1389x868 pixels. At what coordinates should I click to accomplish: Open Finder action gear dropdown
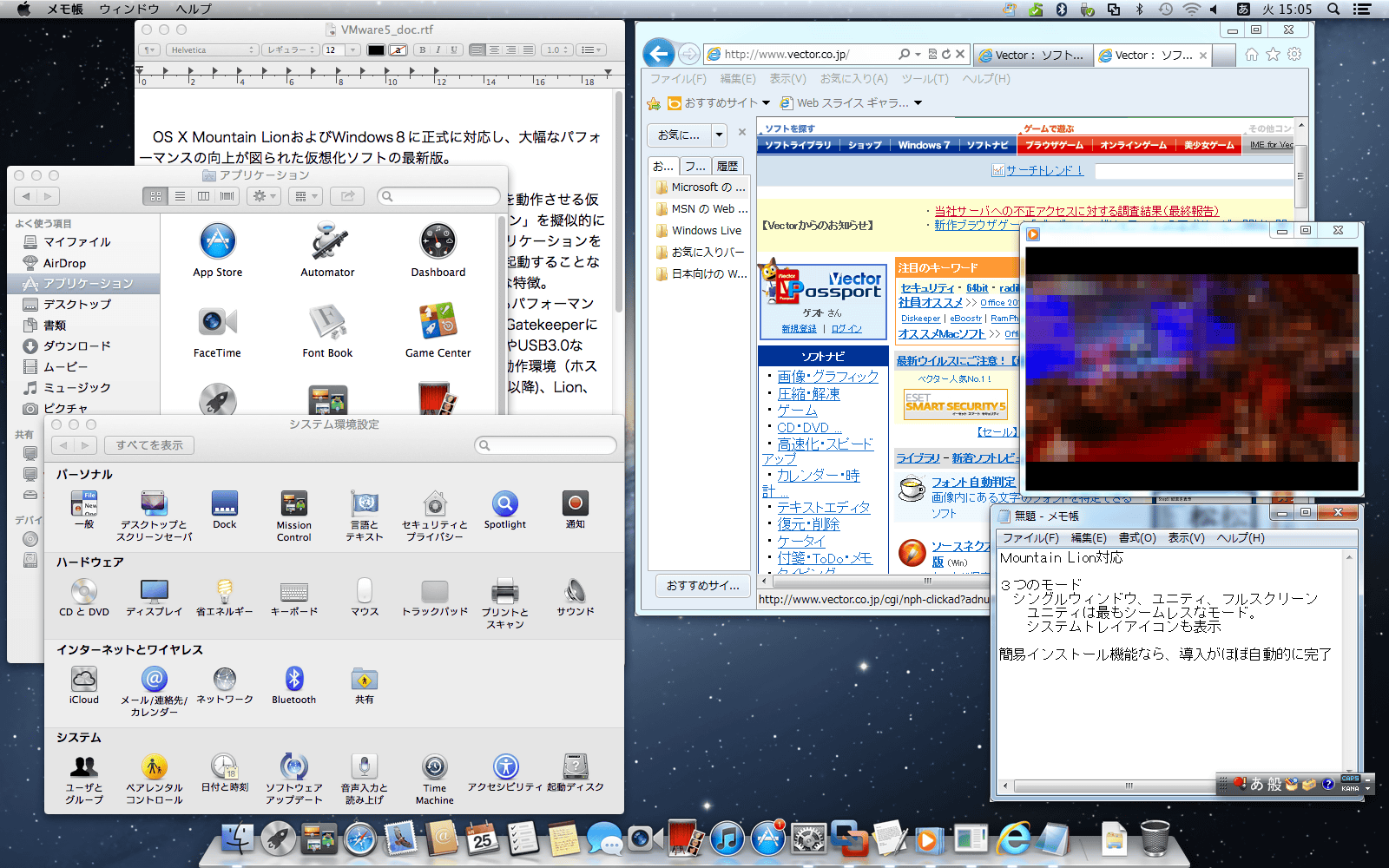[264, 196]
